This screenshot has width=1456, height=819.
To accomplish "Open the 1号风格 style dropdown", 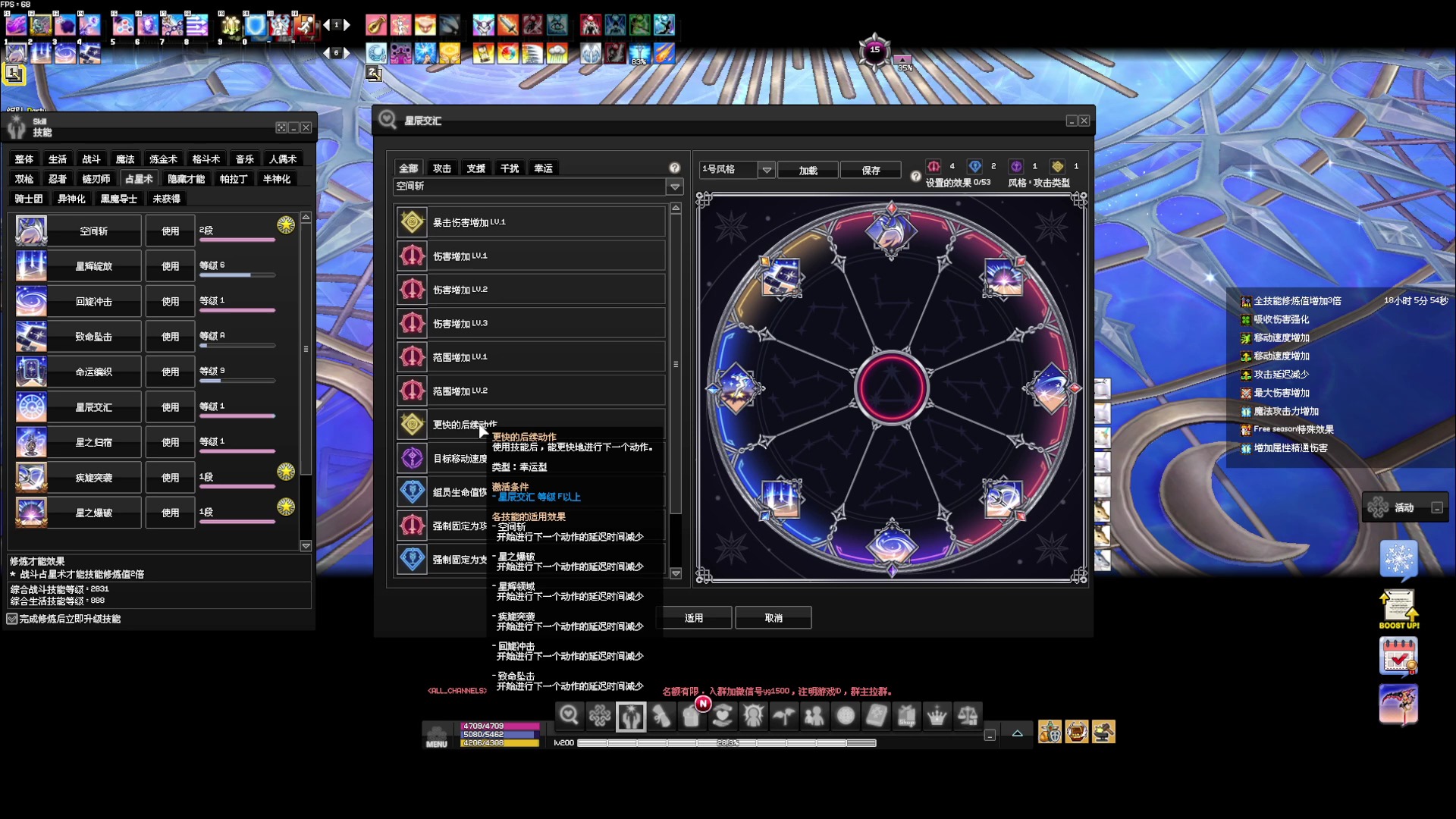I will [x=767, y=170].
